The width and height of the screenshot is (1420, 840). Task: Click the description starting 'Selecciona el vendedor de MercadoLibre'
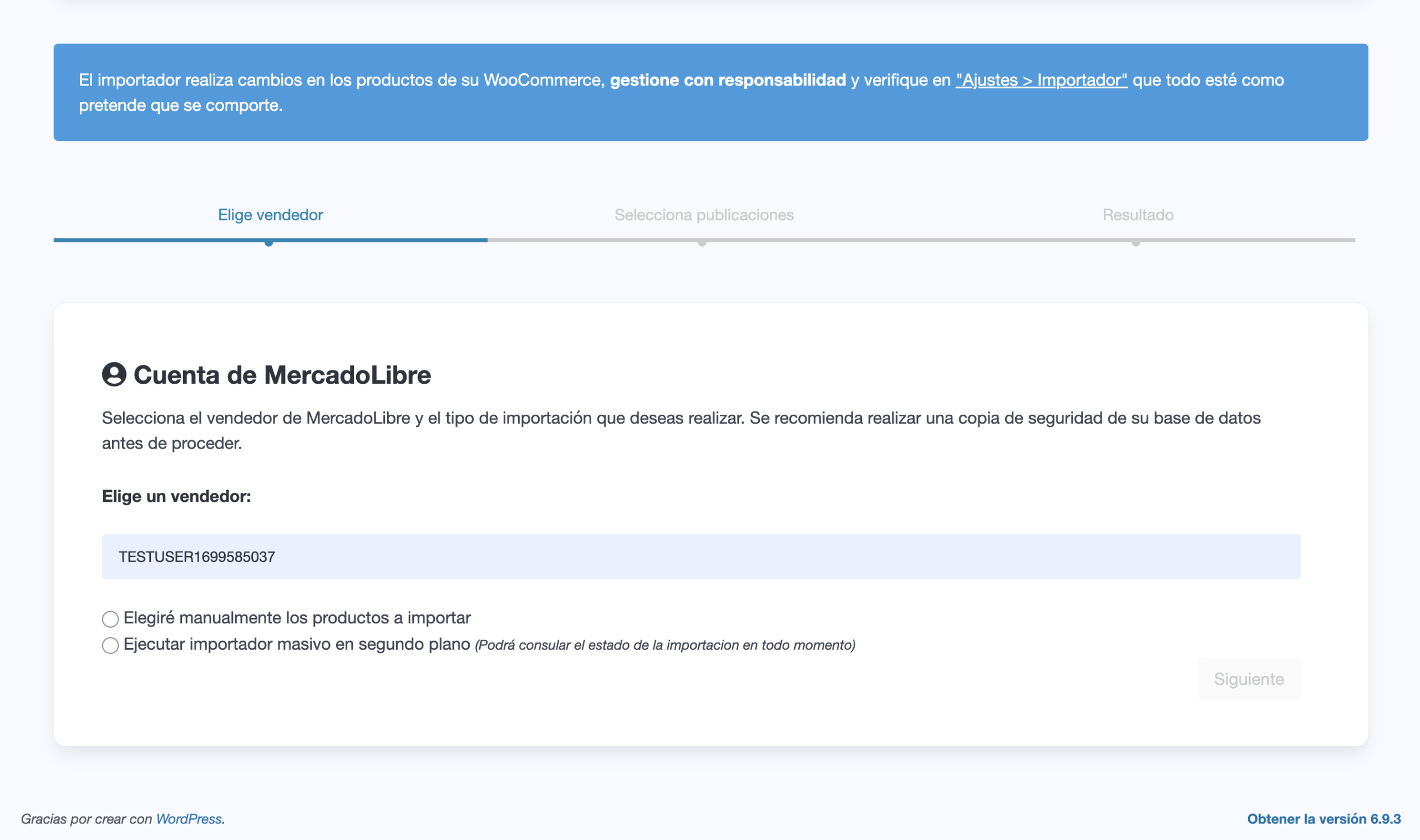(x=681, y=430)
